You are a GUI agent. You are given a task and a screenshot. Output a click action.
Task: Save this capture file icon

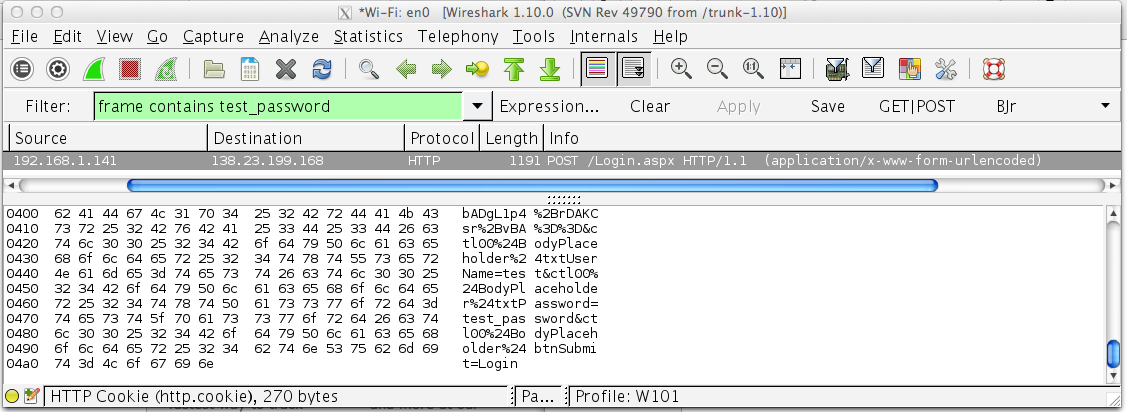click(249, 69)
